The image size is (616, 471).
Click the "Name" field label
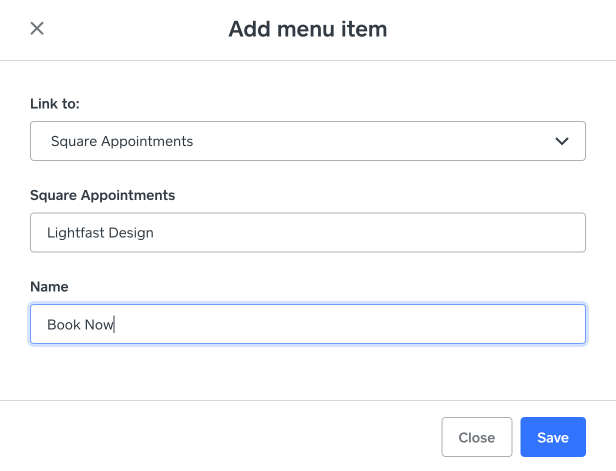pos(49,287)
